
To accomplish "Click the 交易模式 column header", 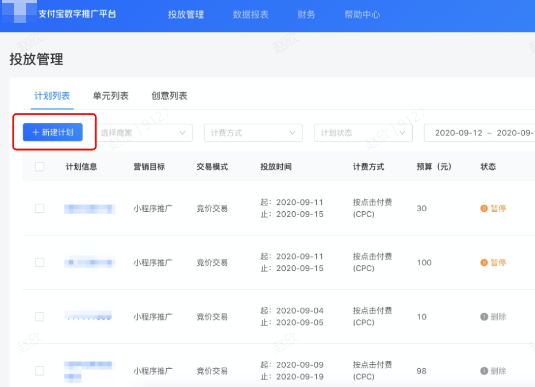I will pyautogui.click(x=212, y=167).
